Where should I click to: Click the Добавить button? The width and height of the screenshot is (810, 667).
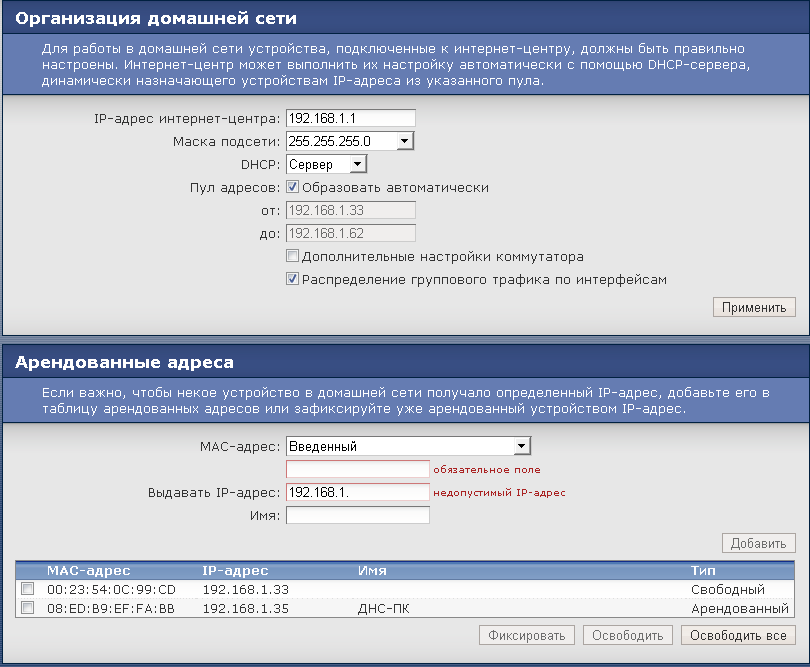(x=758, y=543)
